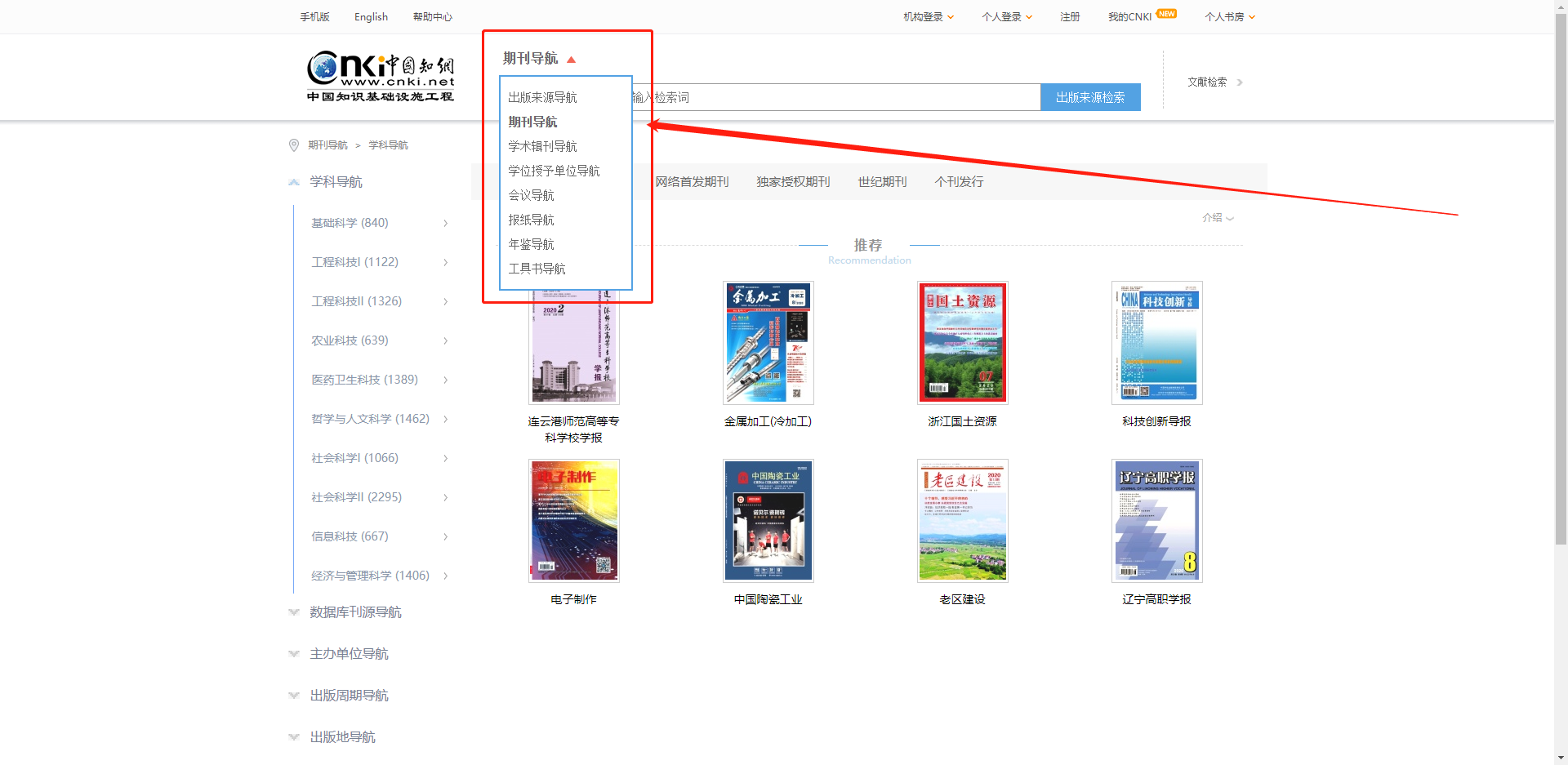
Task: Switch to the 世纪期刊 tab
Action: (882, 181)
